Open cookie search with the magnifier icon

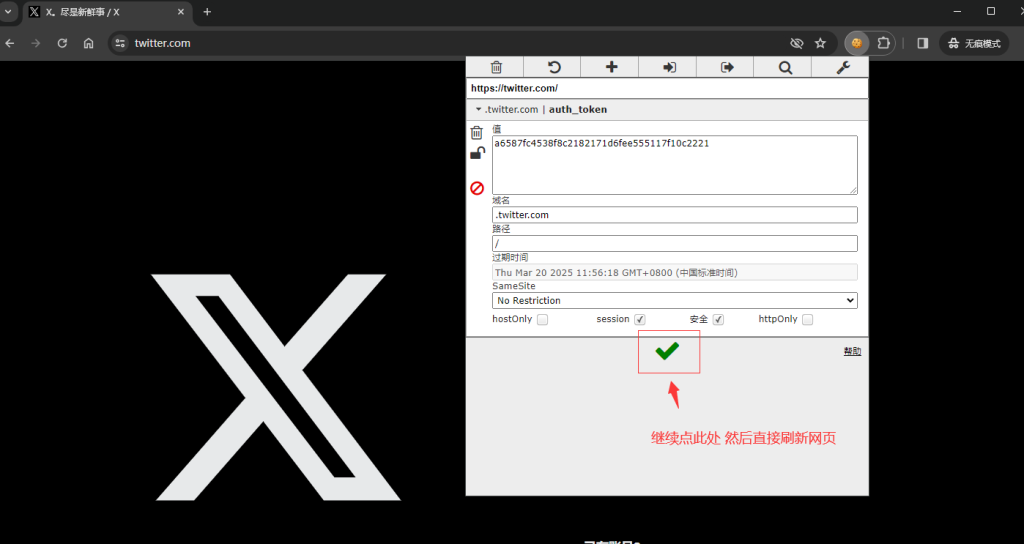point(785,67)
